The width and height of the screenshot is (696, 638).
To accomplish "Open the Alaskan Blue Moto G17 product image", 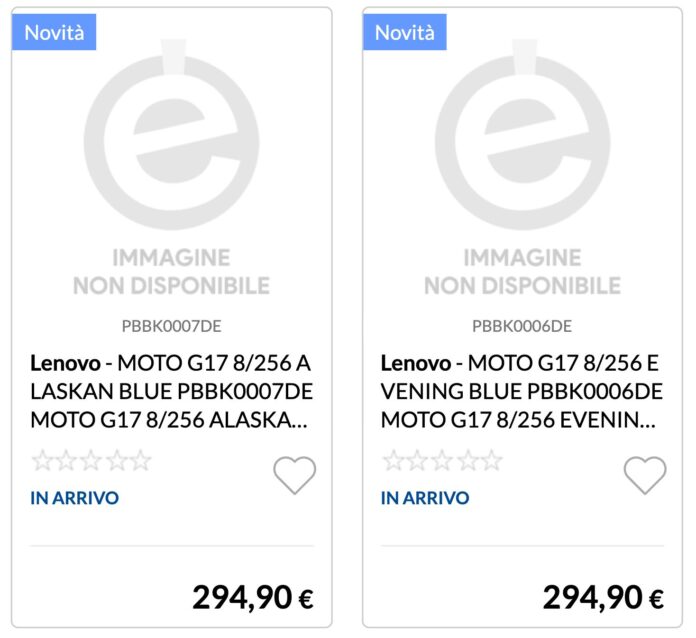I will pos(171,170).
